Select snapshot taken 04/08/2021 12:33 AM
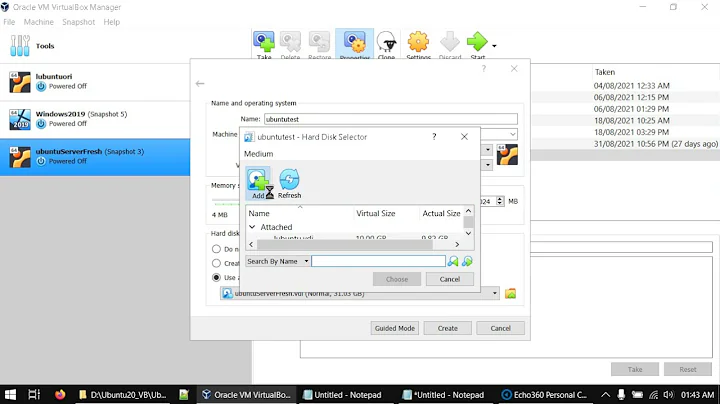 (x=631, y=85)
